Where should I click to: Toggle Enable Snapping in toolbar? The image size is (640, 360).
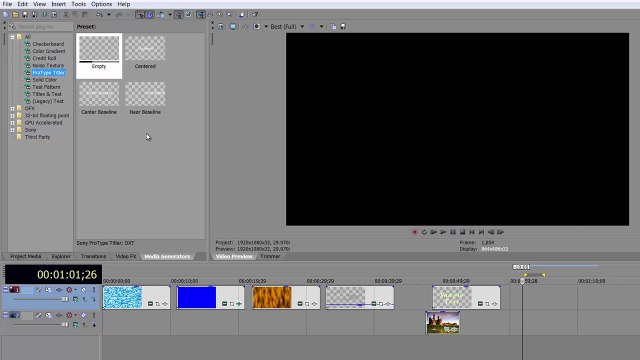point(140,15)
